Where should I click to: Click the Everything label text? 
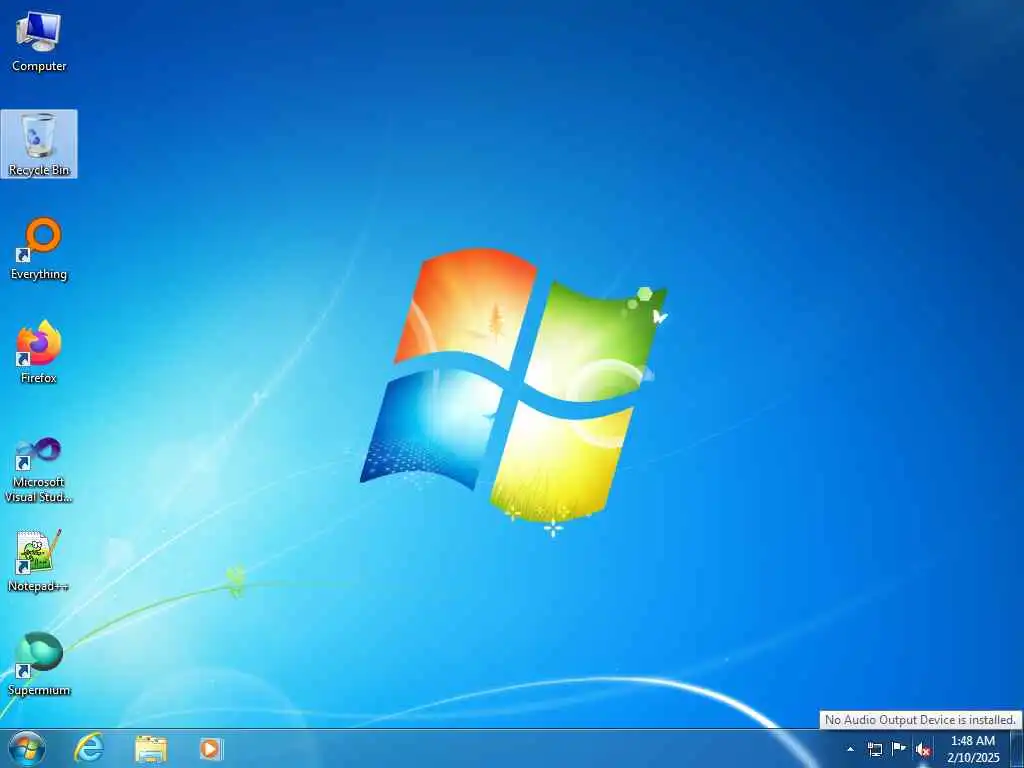tap(39, 274)
